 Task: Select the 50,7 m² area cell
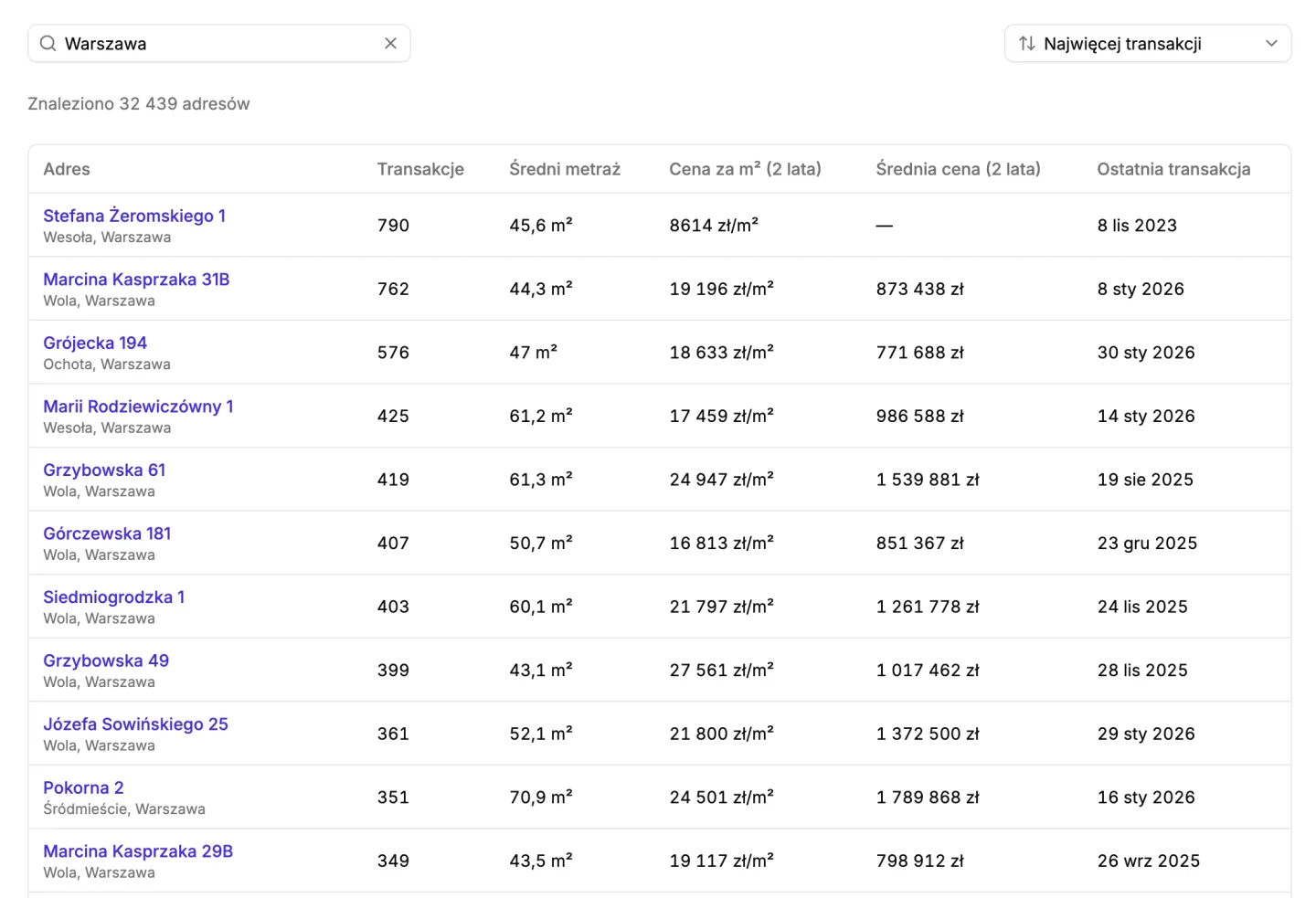541,543
